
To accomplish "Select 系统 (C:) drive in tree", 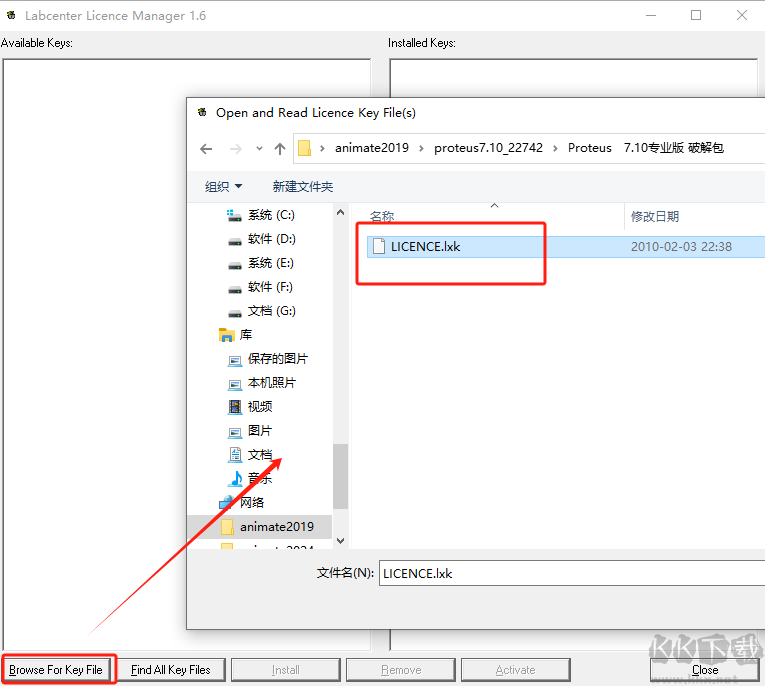I will (261, 215).
